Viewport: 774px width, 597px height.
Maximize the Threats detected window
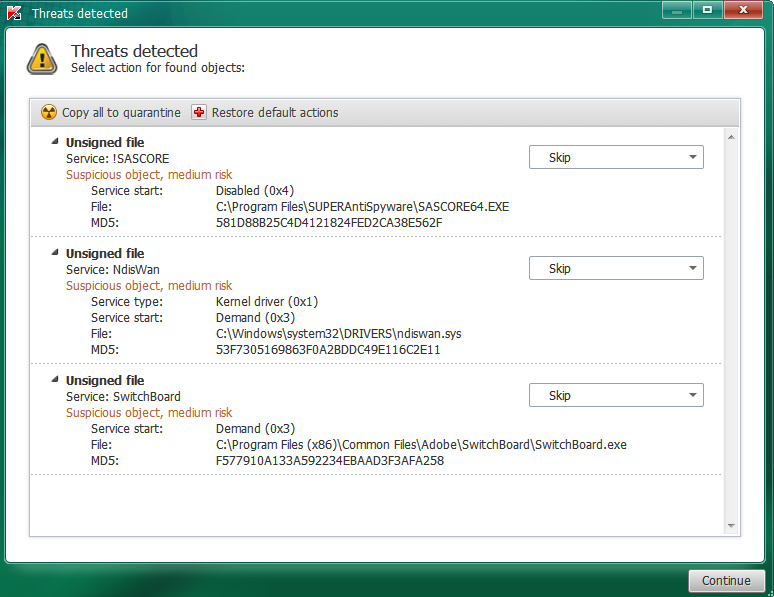click(x=707, y=10)
